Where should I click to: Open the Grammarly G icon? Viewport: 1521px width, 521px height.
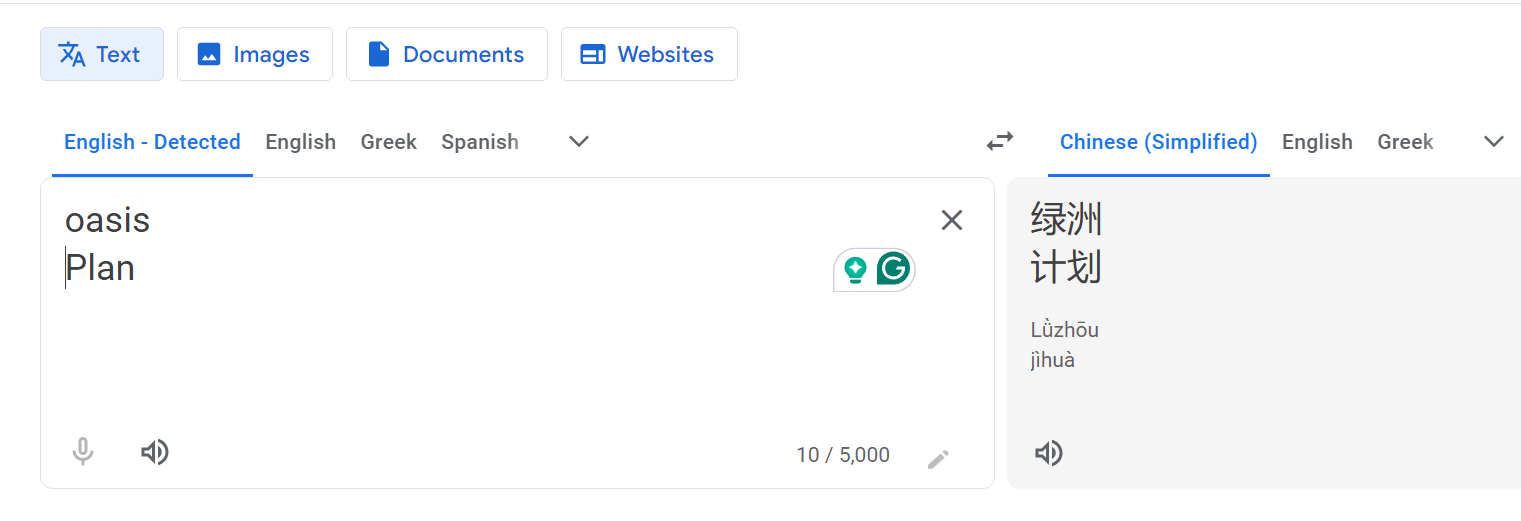tap(893, 269)
